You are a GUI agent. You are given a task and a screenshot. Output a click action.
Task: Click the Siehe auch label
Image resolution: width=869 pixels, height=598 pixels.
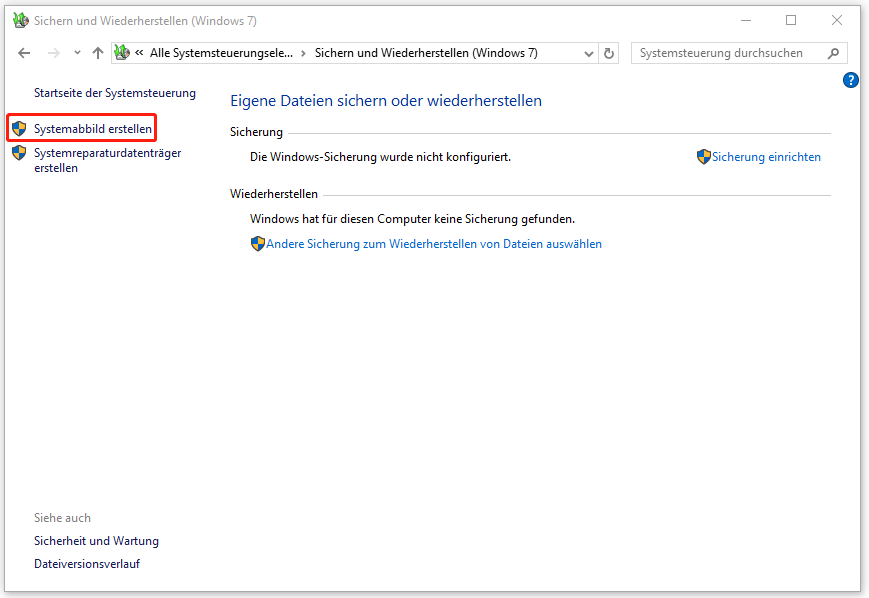[62, 518]
